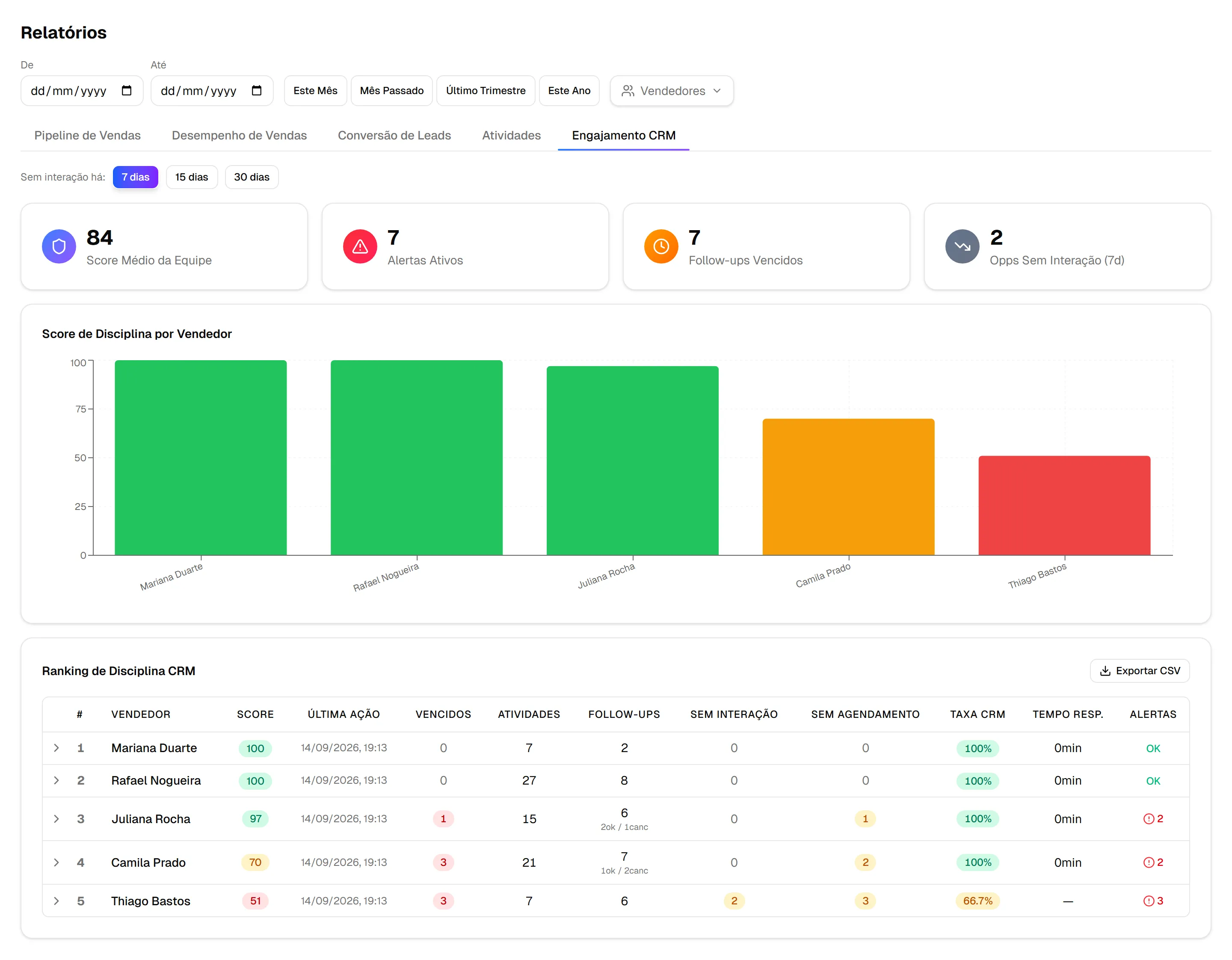Click Camila Prado's orange chart bar
The height and width of the screenshot is (960, 1232).
click(x=848, y=487)
